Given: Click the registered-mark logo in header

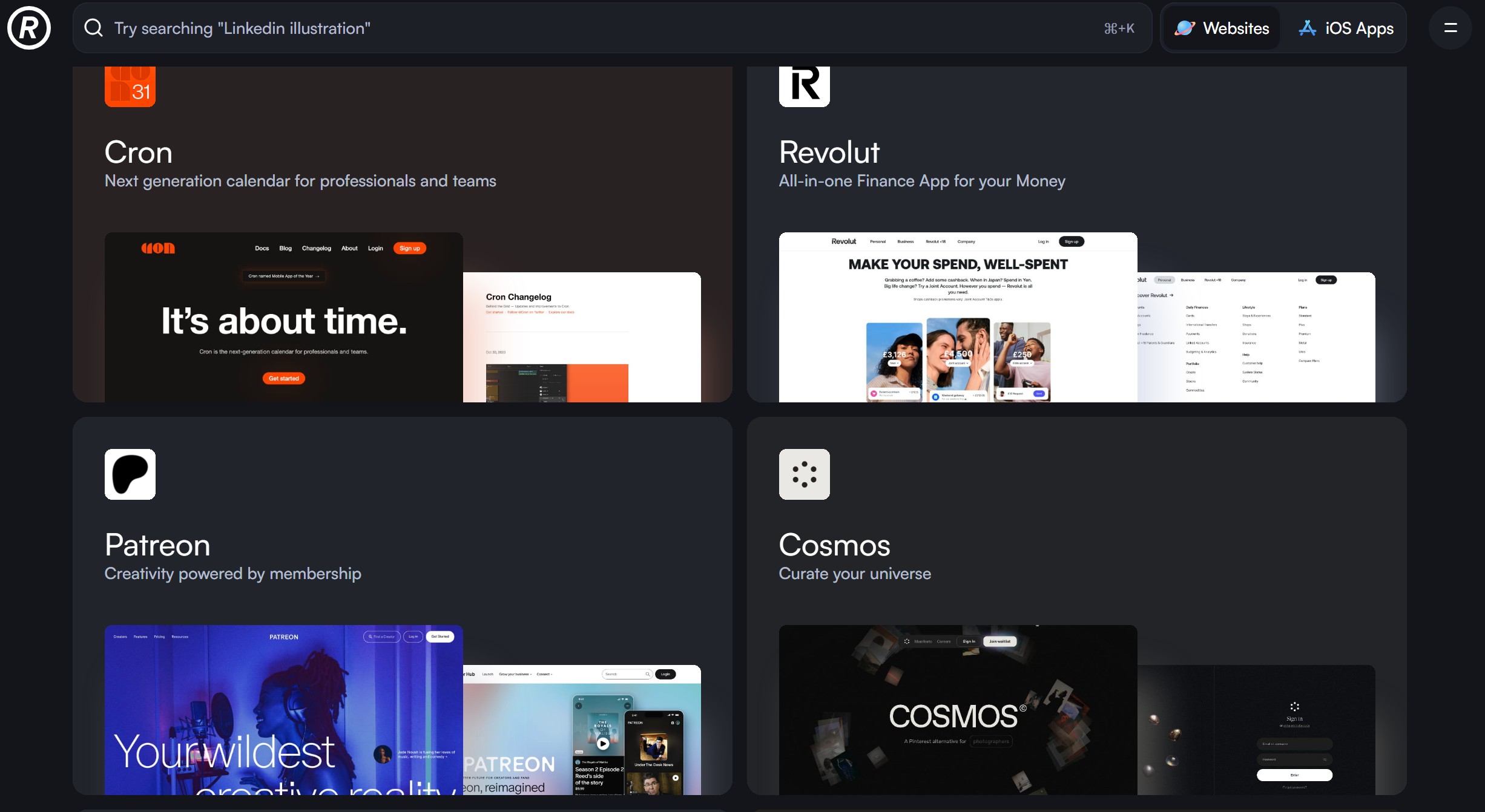Looking at the screenshot, I should [28, 28].
